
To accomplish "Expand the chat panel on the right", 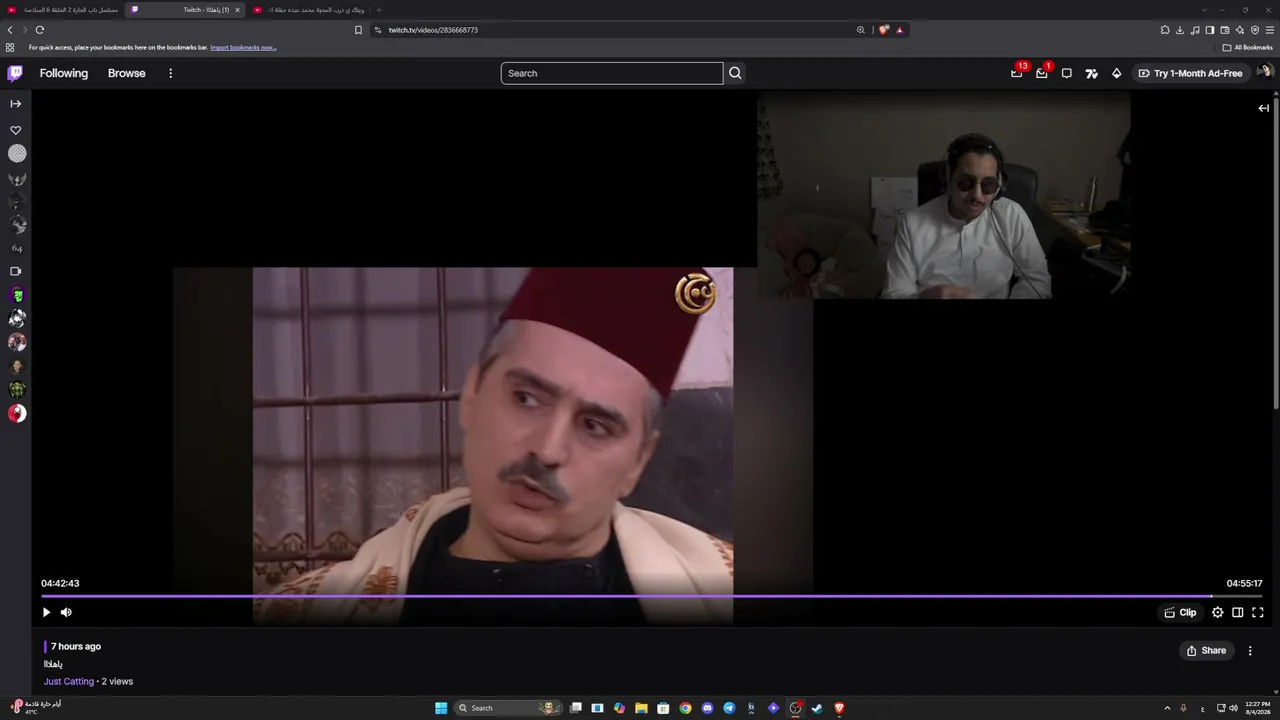I will pyautogui.click(x=1263, y=108).
